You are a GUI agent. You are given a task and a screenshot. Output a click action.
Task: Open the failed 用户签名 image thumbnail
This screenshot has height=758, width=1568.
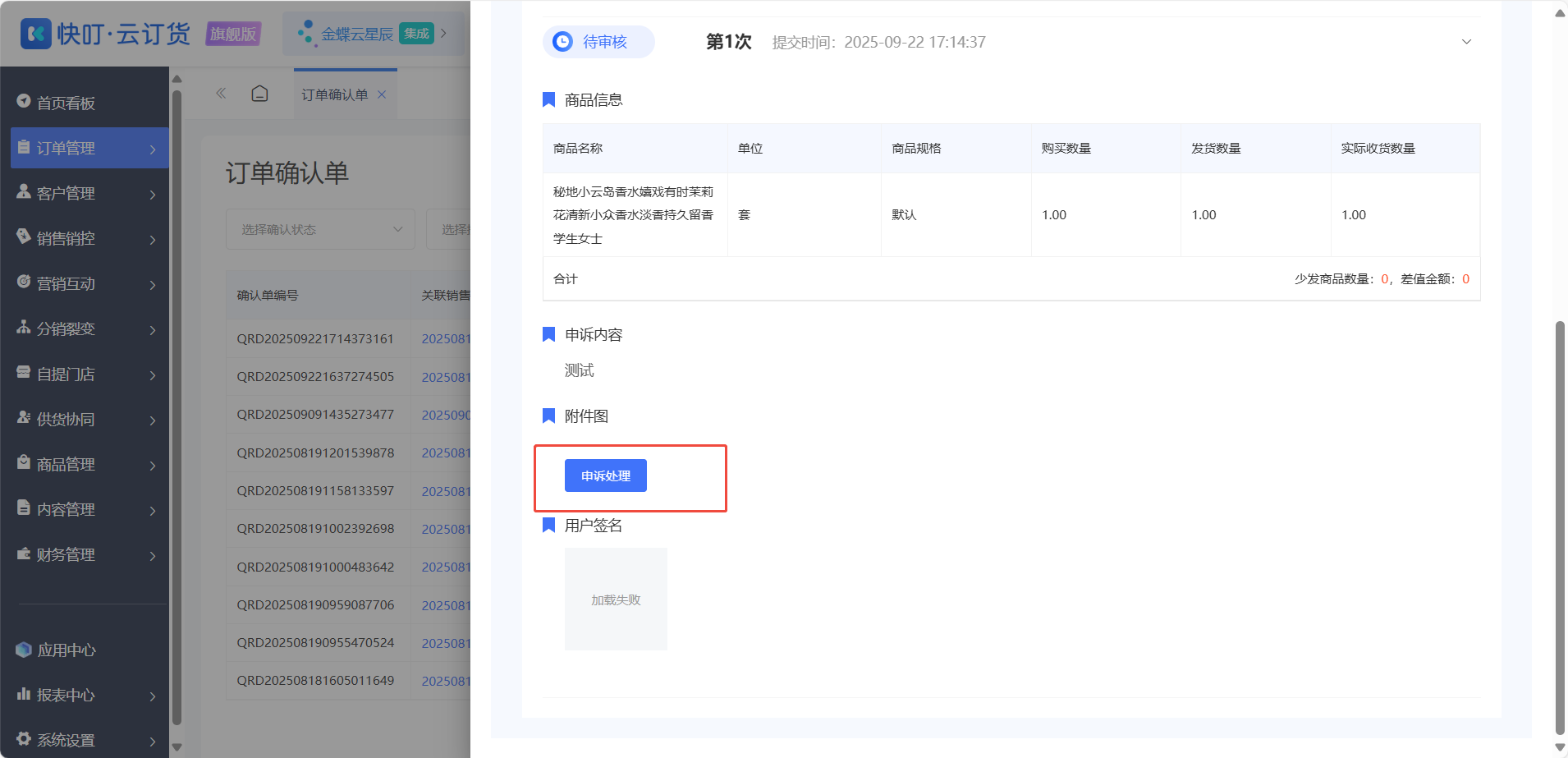(x=616, y=600)
